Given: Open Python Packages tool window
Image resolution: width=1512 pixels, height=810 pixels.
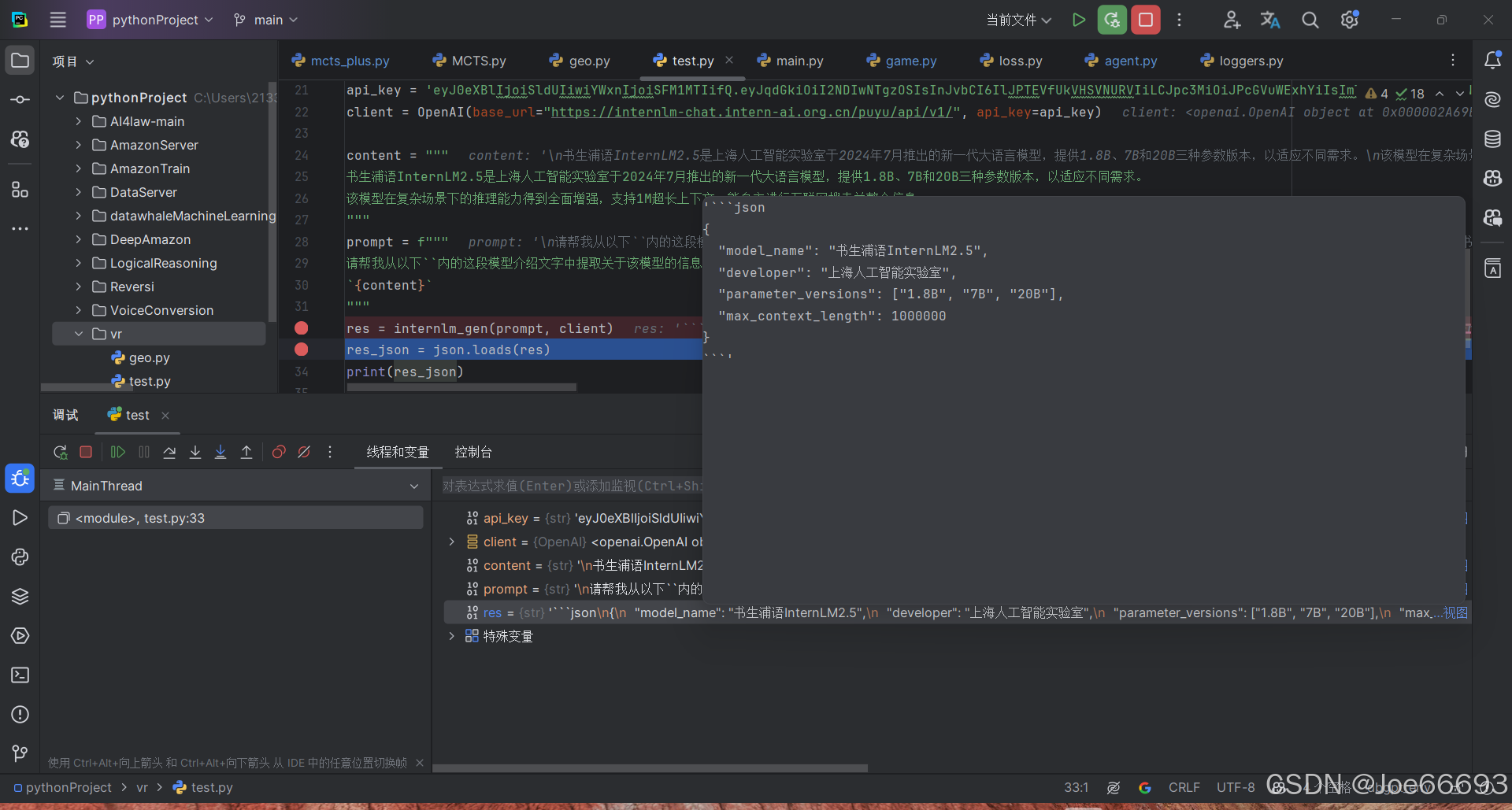Looking at the screenshot, I should point(20,596).
